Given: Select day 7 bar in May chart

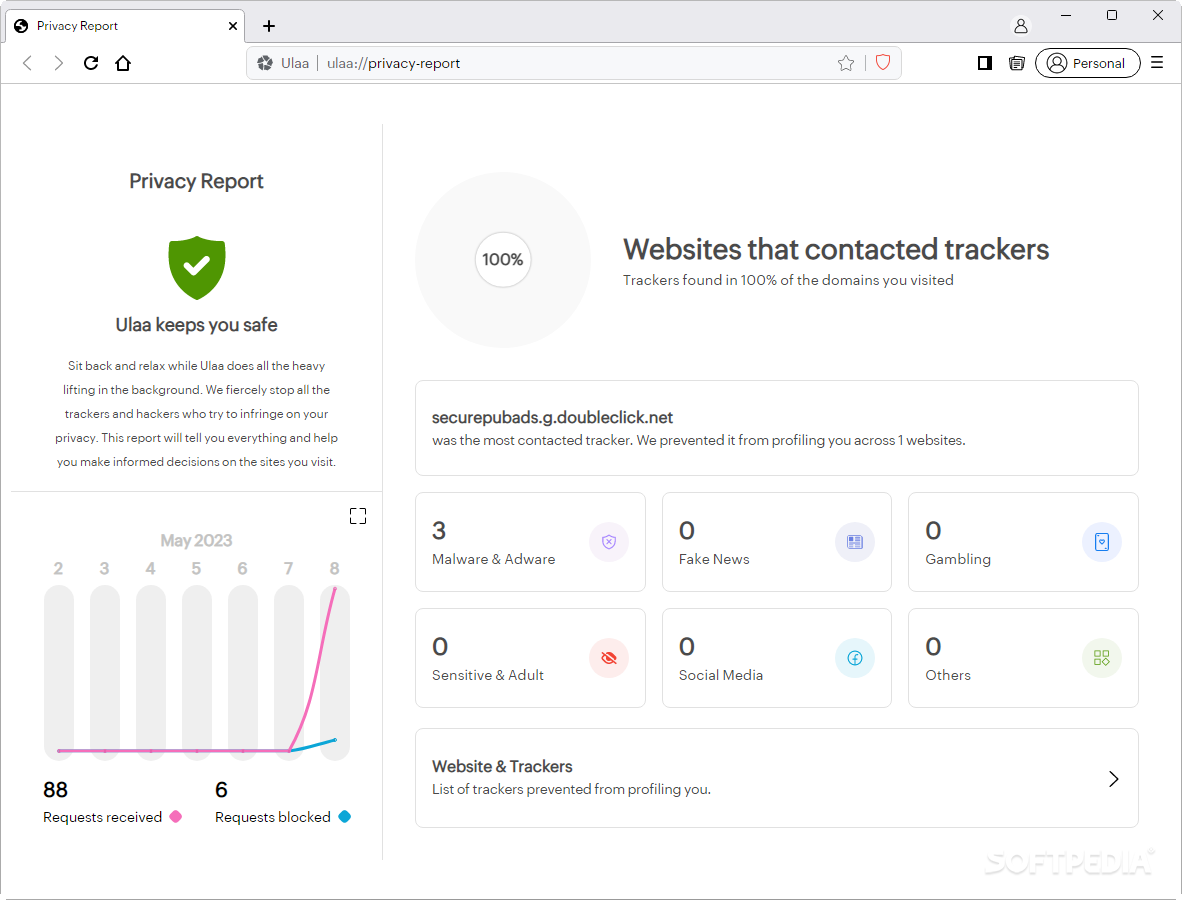Looking at the screenshot, I should tap(289, 672).
